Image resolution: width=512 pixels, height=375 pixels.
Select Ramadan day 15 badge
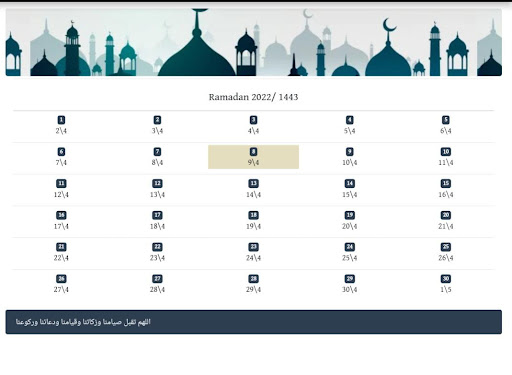coord(446,183)
